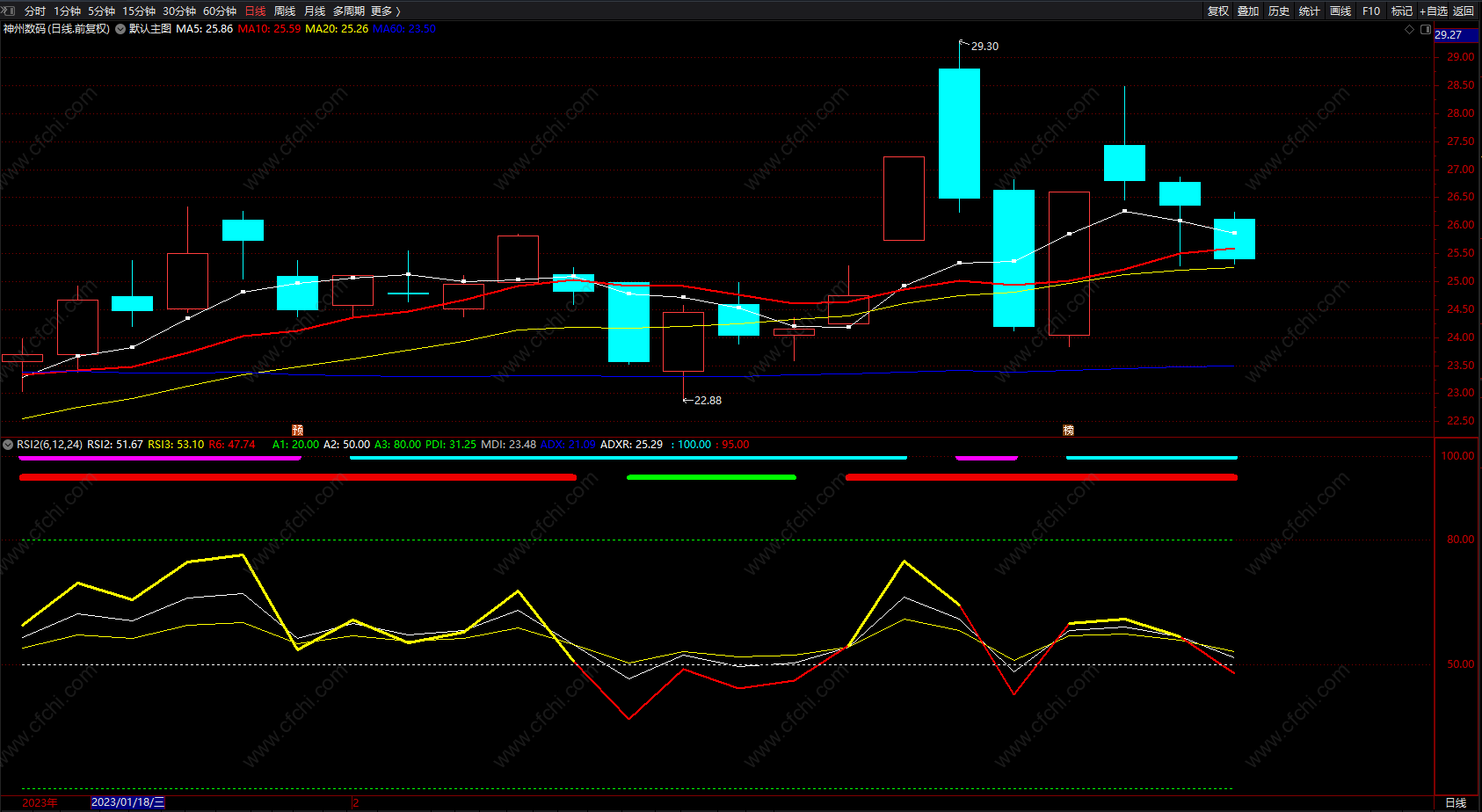The width and height of the screenshot is (1482, 812).
Task: Click the PDI: 31.25 readout
Action: click(x=451, y=445)
